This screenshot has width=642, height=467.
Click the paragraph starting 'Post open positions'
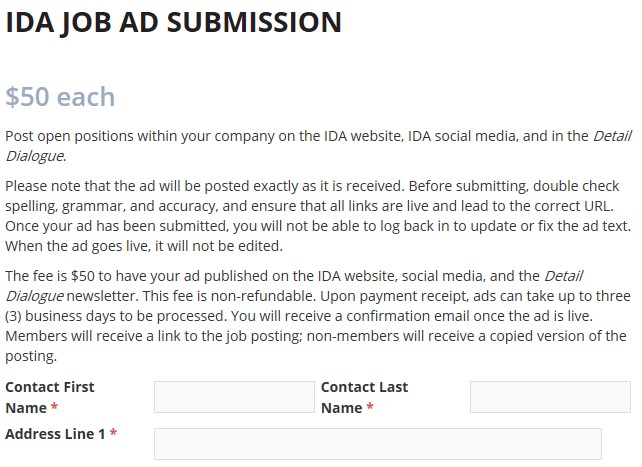(318, 146)
